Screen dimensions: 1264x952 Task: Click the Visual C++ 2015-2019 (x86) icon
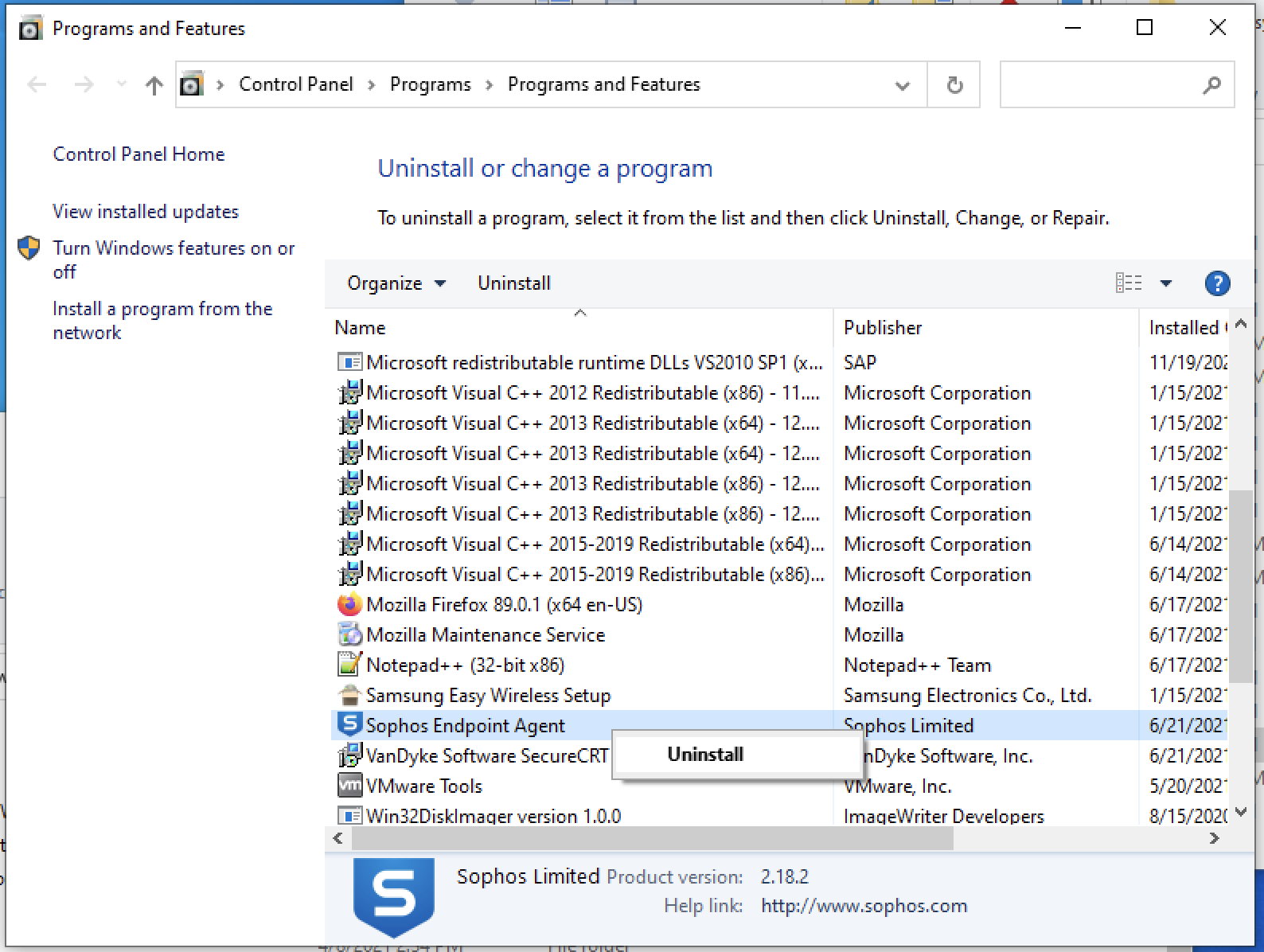(349, 574)
